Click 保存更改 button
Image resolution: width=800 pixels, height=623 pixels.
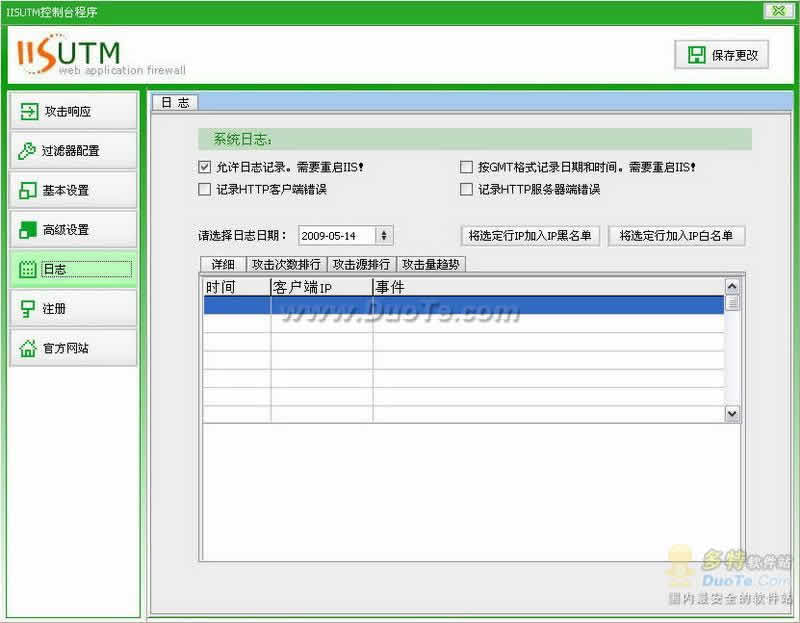[x=721, y=55]
